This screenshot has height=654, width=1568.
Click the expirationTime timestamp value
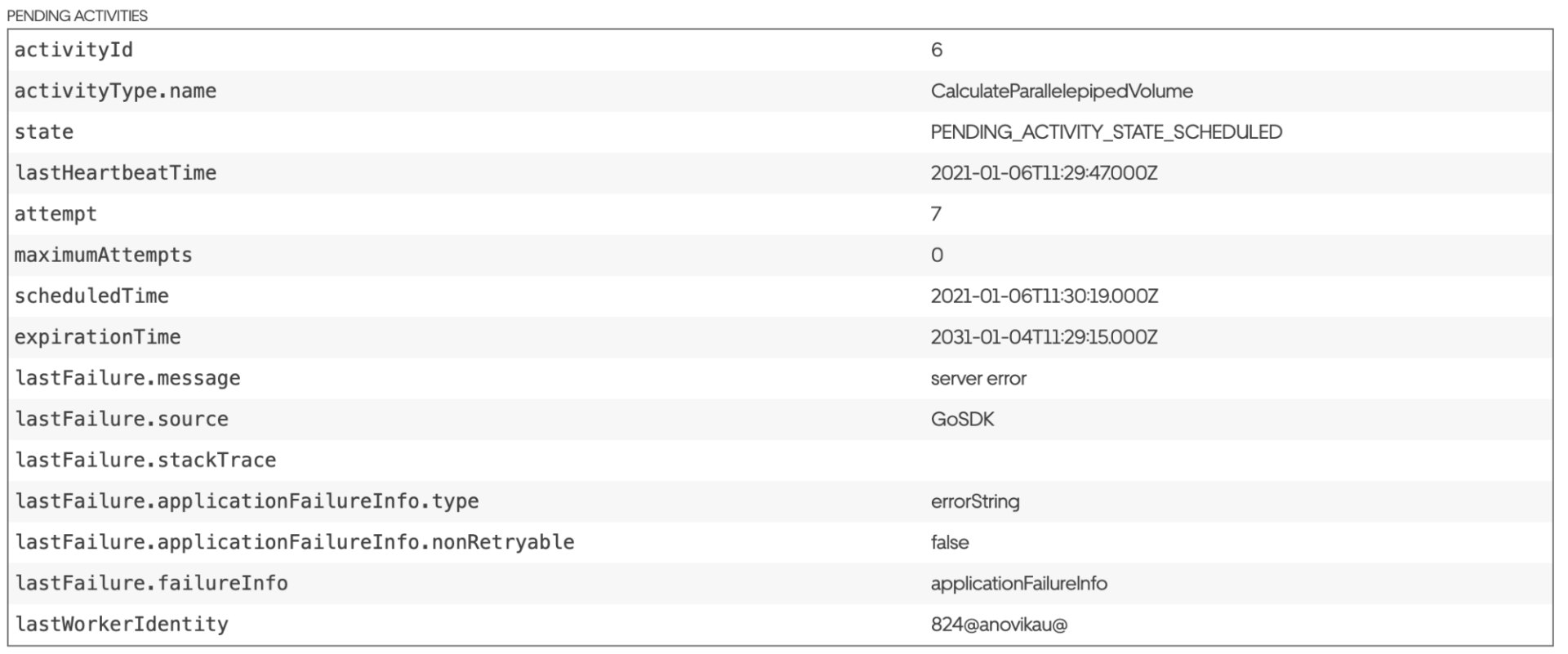tap(1044, 337)
